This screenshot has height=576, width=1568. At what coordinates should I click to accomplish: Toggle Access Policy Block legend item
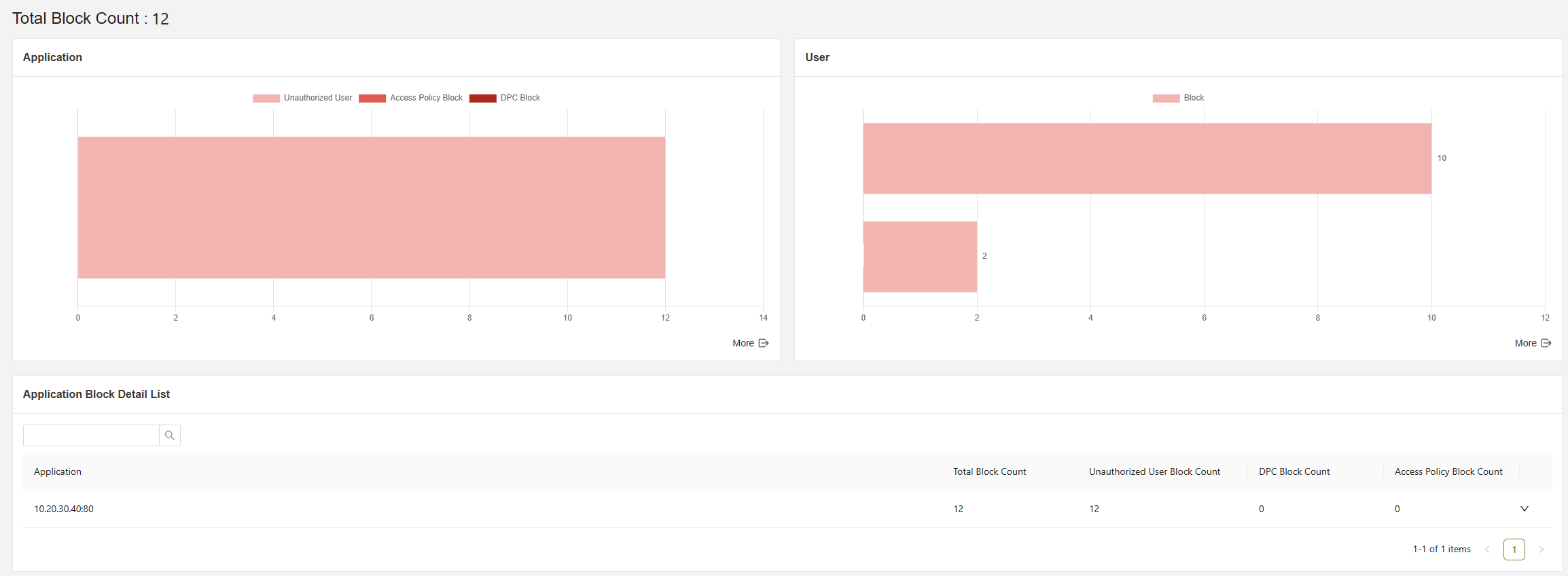[410, 98]
